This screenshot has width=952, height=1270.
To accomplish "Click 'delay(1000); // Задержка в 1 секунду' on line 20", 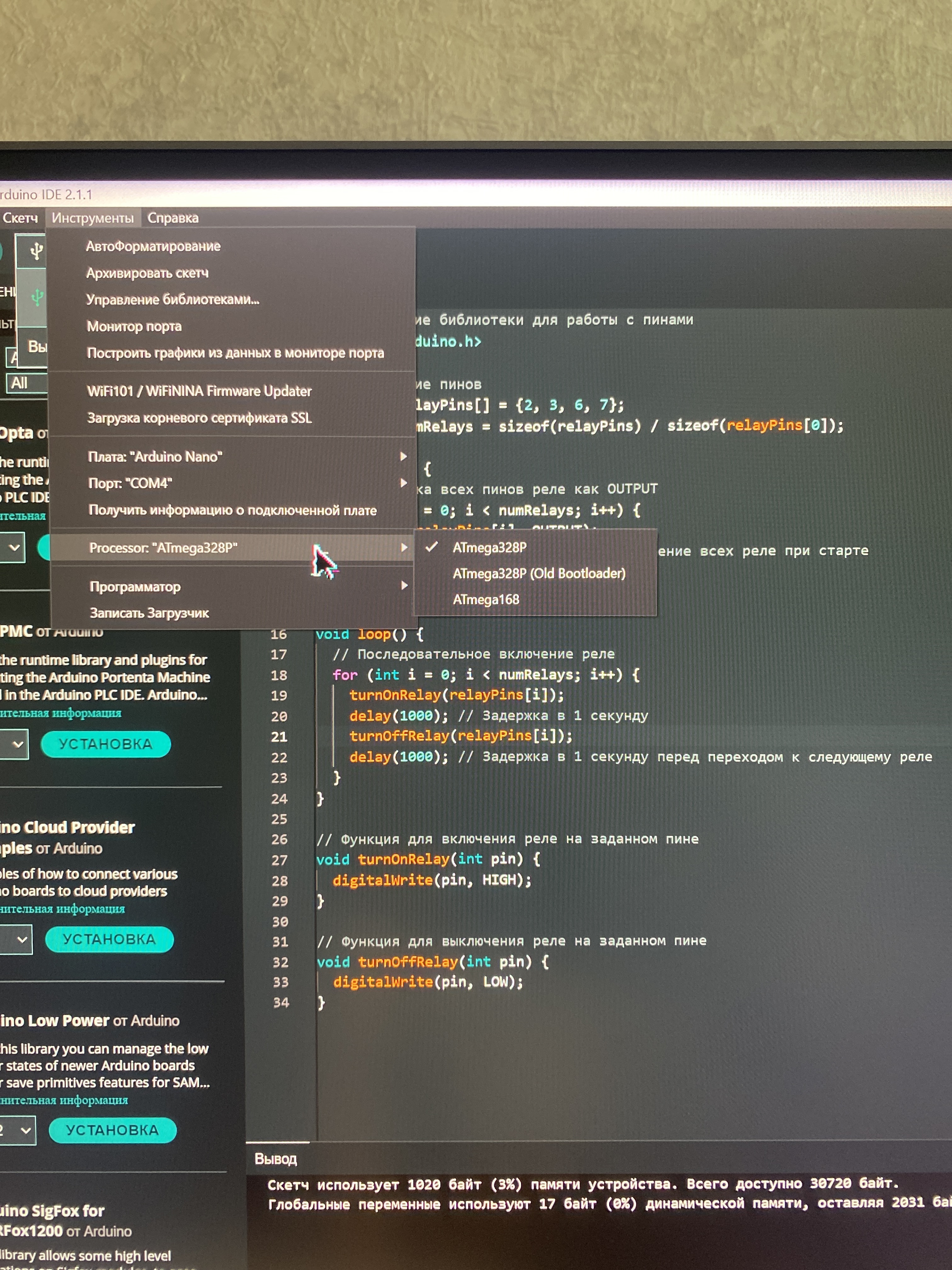I will pyautogui.click(x=499, y=716).
